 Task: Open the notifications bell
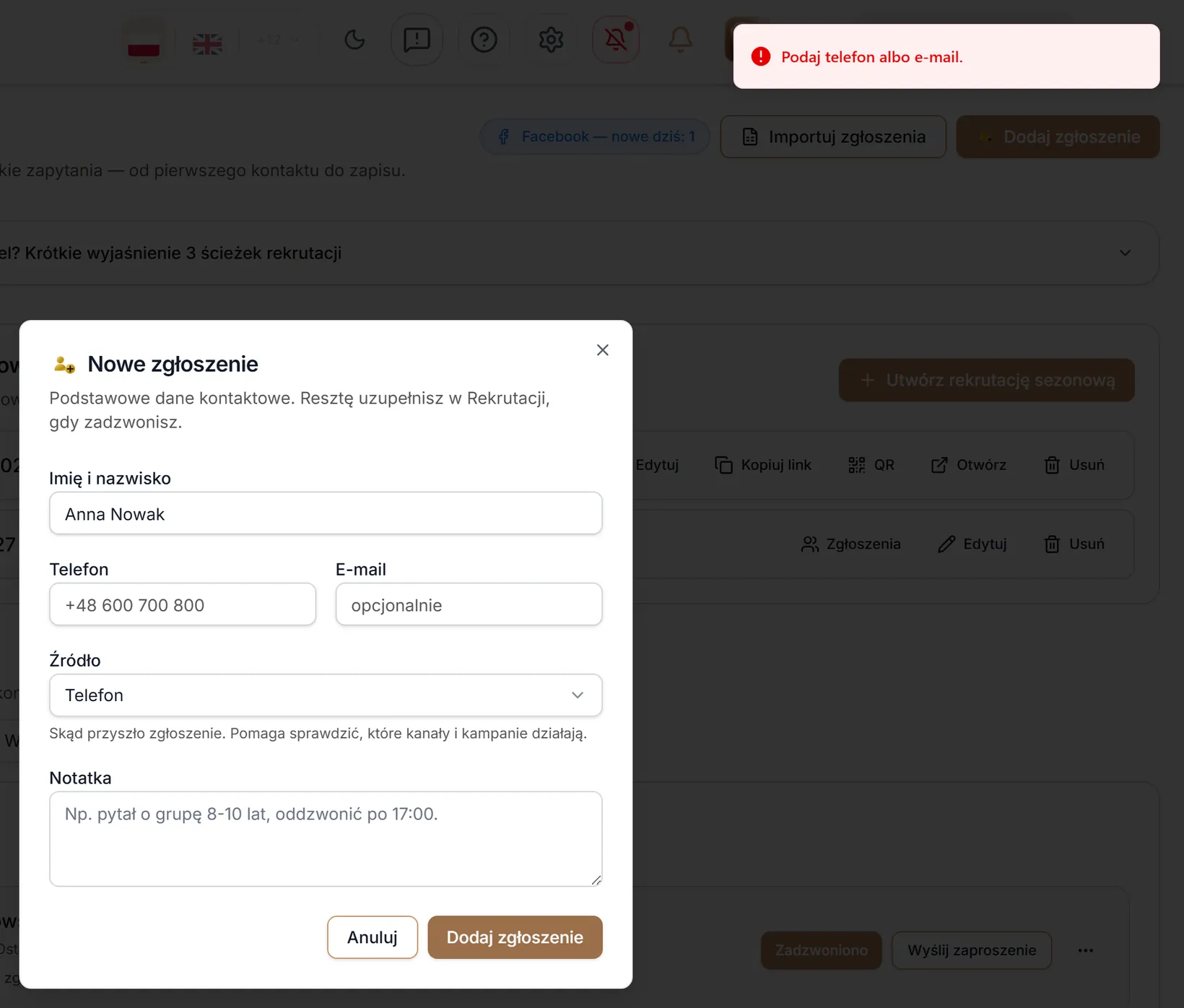tap(680, 39)
